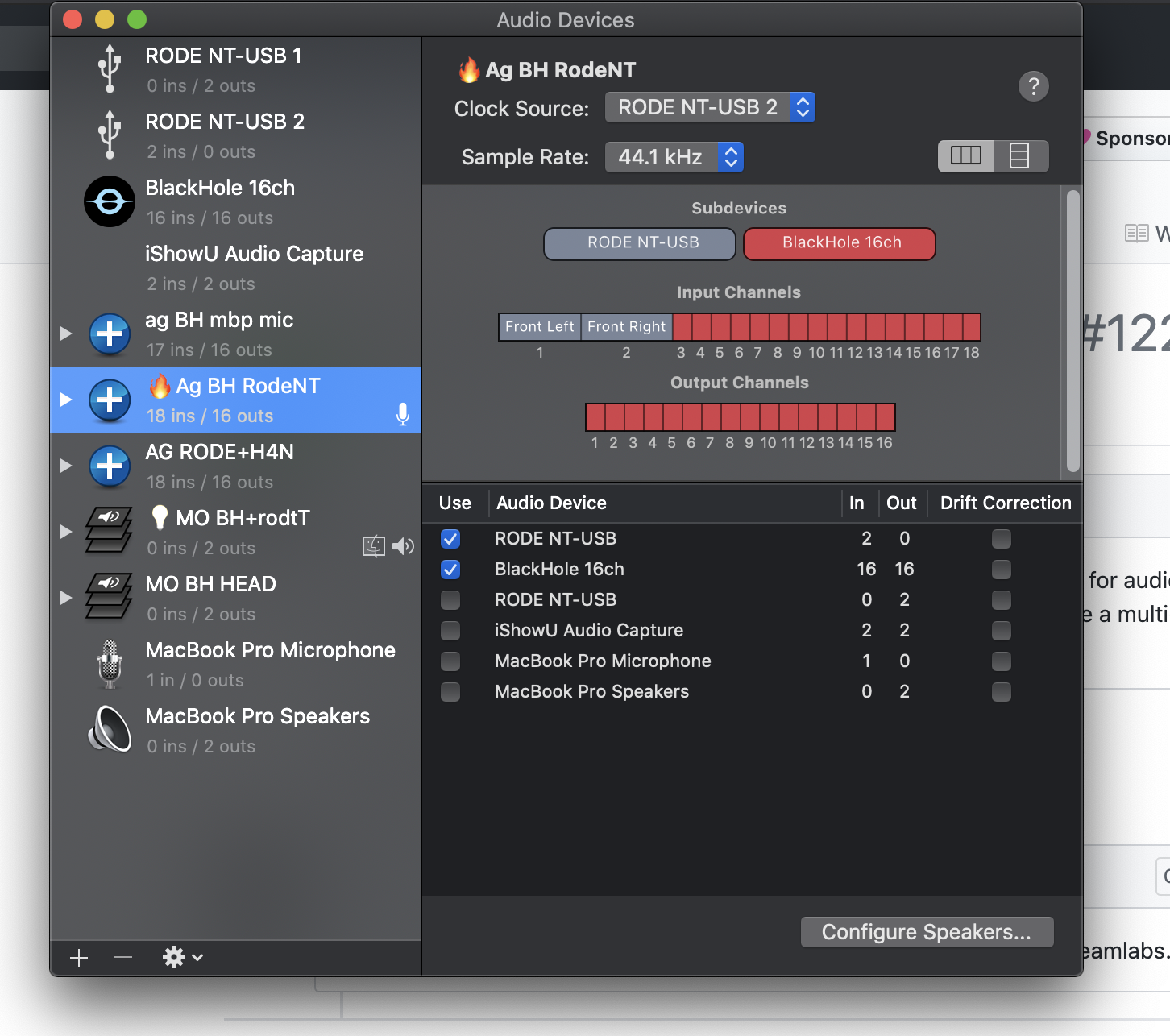Click the AG RODE+H4N aggregate icon
The width and height of the screenshot is (1170, 1036).
110,466
